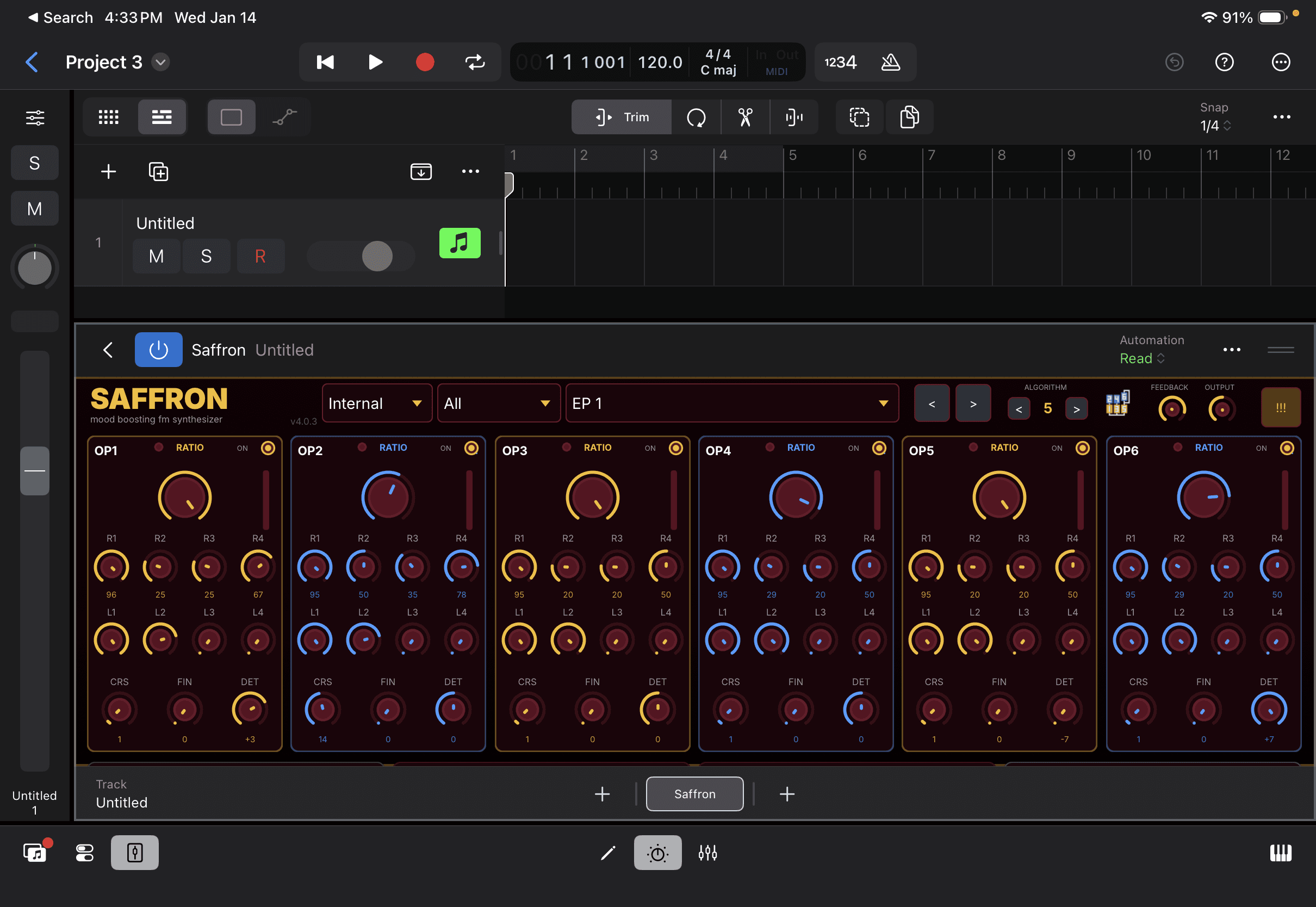Start playback with the Play button

[x=375, y=62]
